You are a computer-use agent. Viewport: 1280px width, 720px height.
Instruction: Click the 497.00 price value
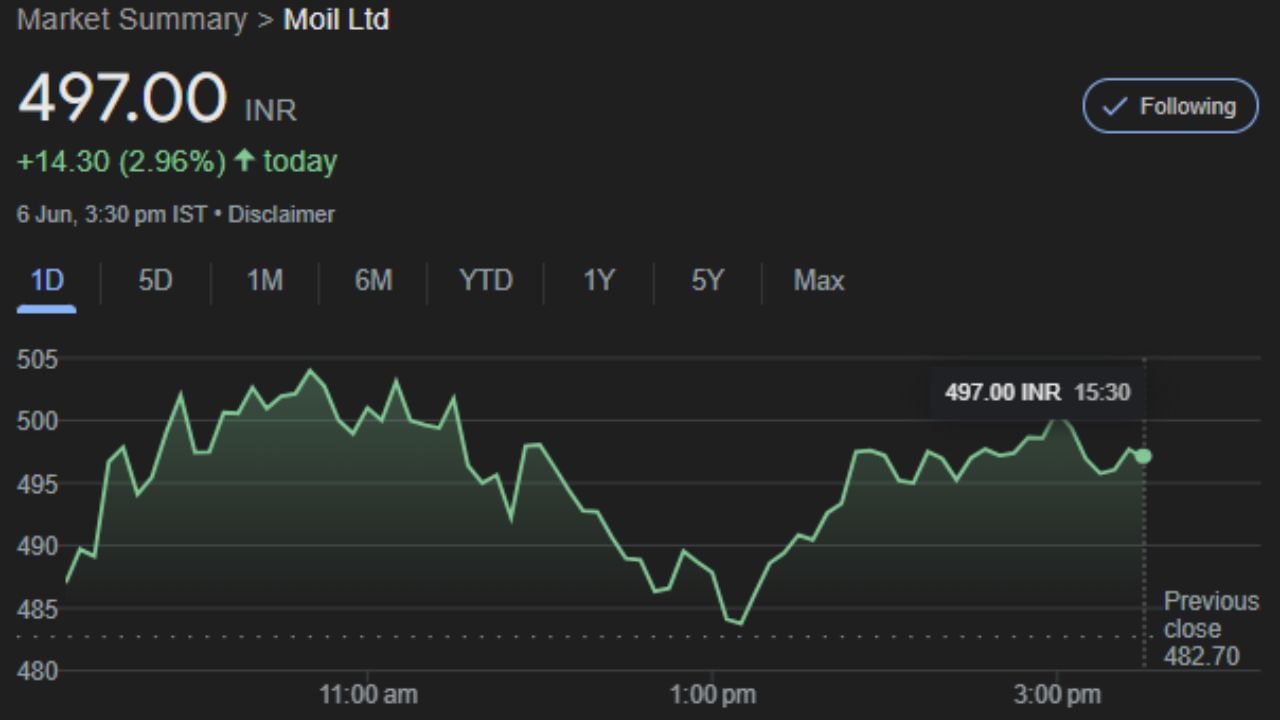pyautogui.click(x=122, y=98)
